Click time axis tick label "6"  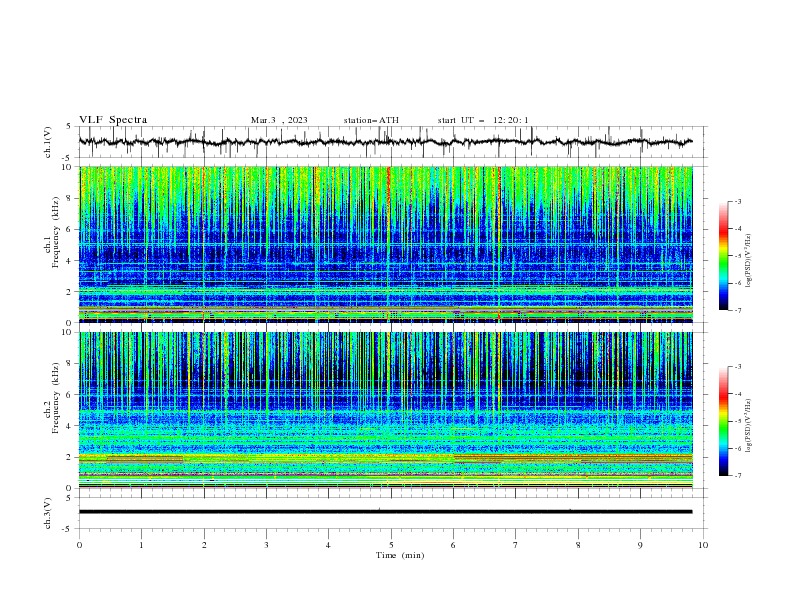pyautogui.click(x=453, y=545)
